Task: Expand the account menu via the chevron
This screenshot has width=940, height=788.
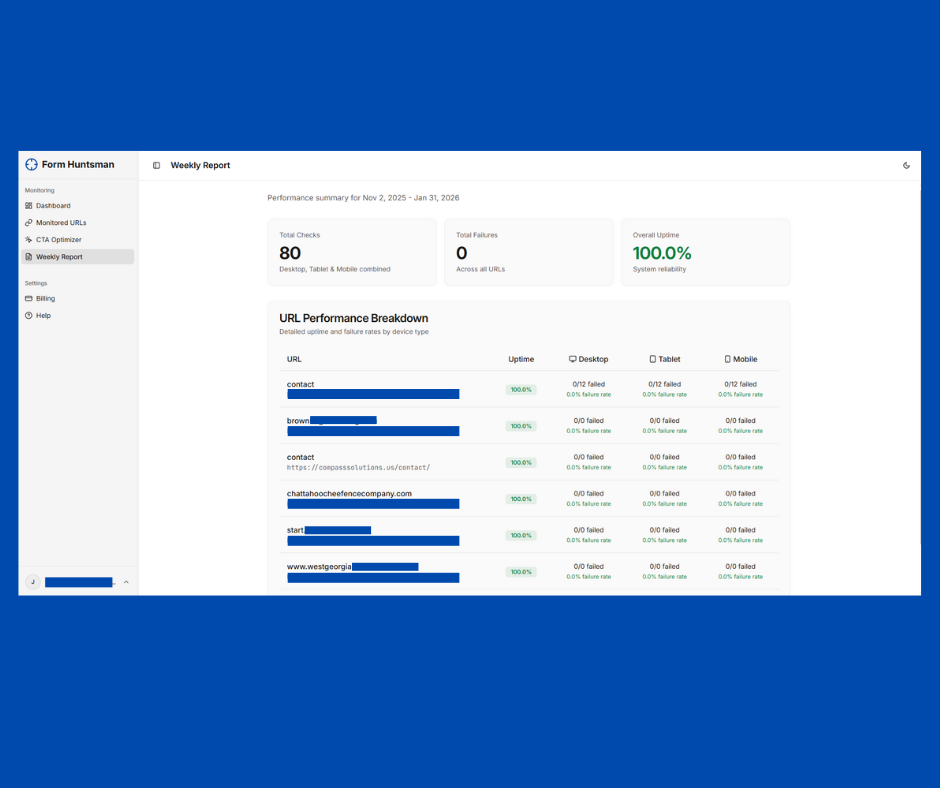Action: 126,581
